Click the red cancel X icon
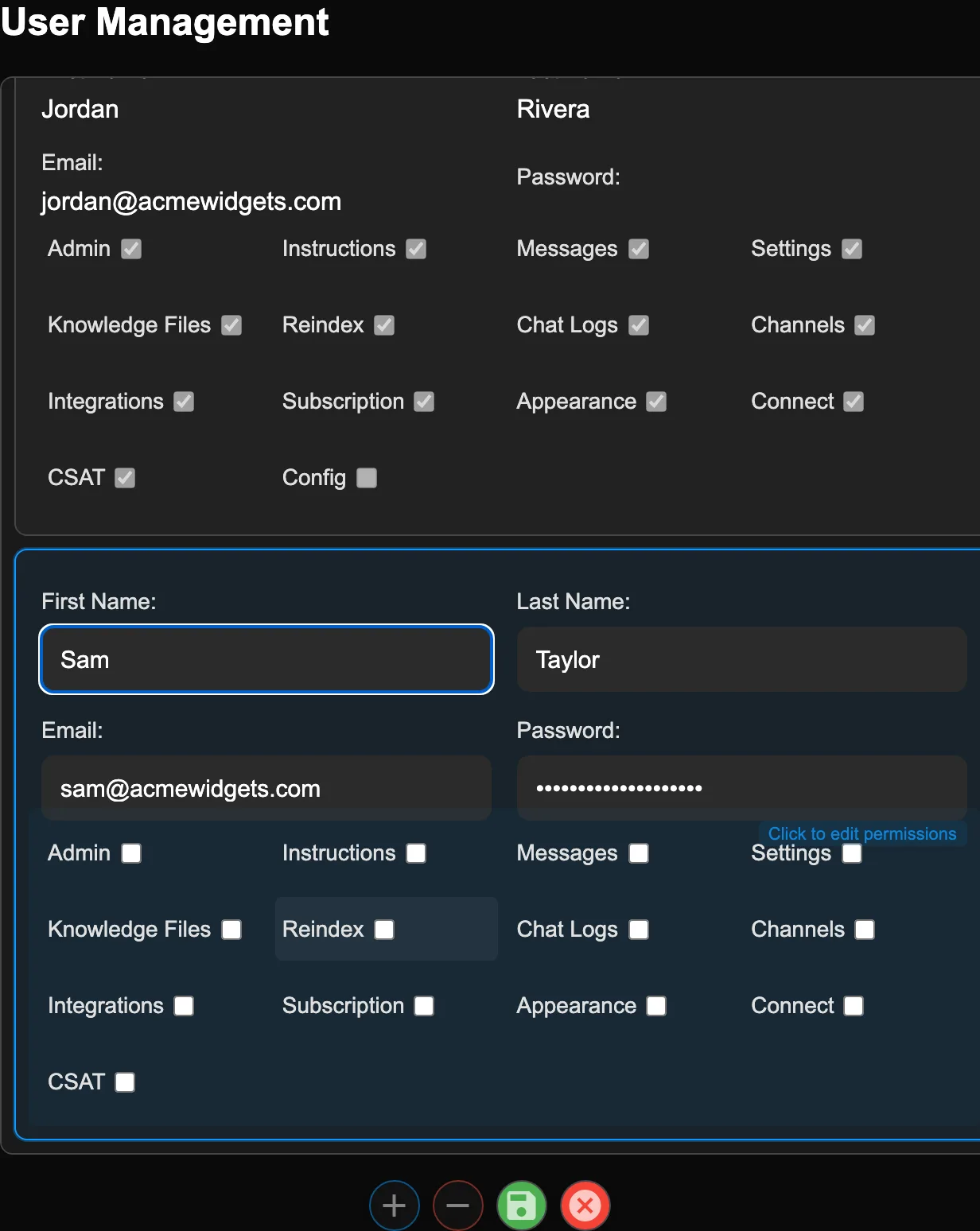The image size is (980, 1231). point(585,1206)
